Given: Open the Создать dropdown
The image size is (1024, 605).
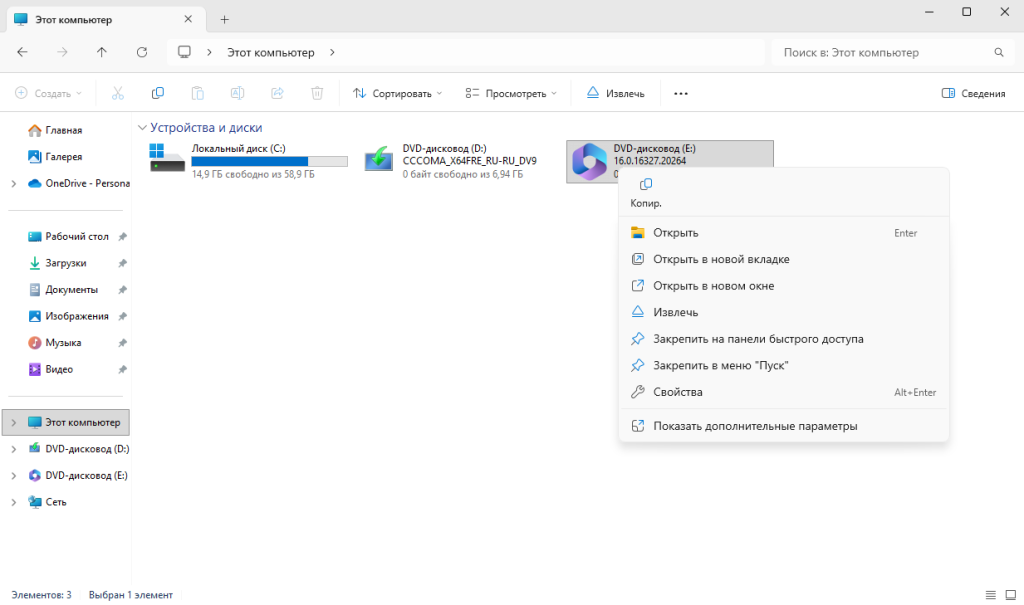Looking at the screenshot, I should tap(49, 93).
